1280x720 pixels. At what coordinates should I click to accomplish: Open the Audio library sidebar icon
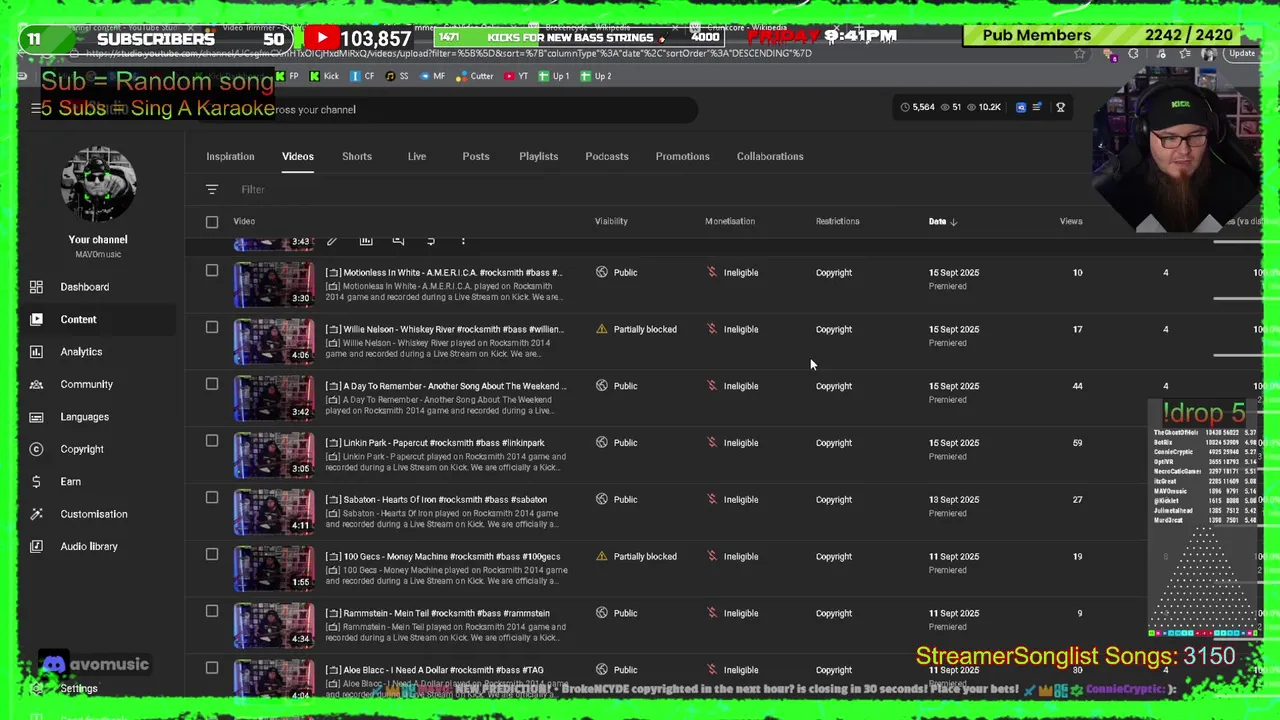pyautogui.click(x=36, y=546)
